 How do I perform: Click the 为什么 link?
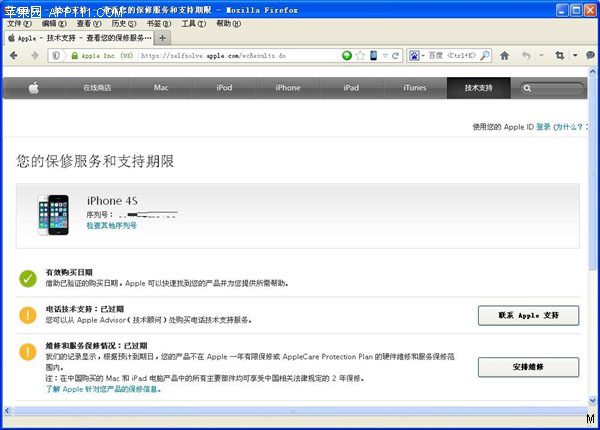point(569,127)
